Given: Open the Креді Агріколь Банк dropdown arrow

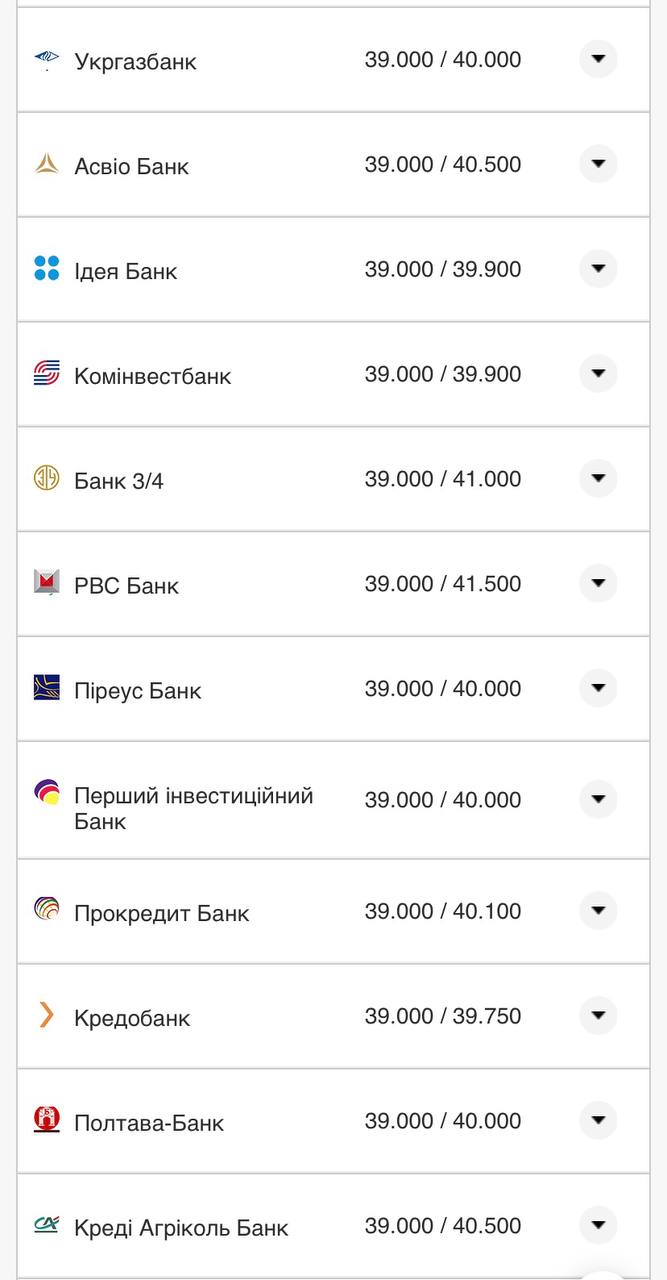Looking at the screenshot, I should [597, 1225].
